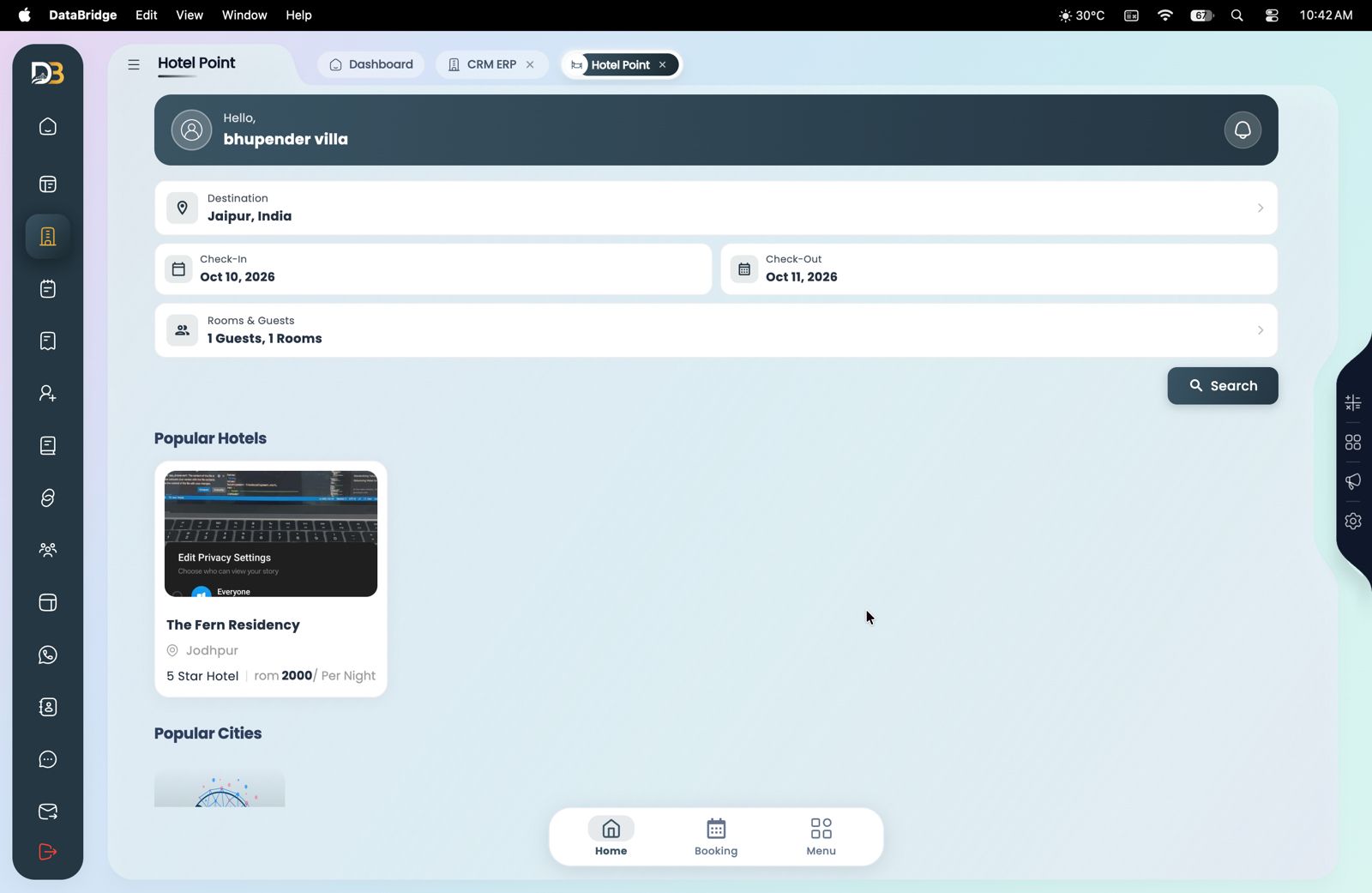Open the notification bell icon
1372x893 pixels.
coord(1242,130)
